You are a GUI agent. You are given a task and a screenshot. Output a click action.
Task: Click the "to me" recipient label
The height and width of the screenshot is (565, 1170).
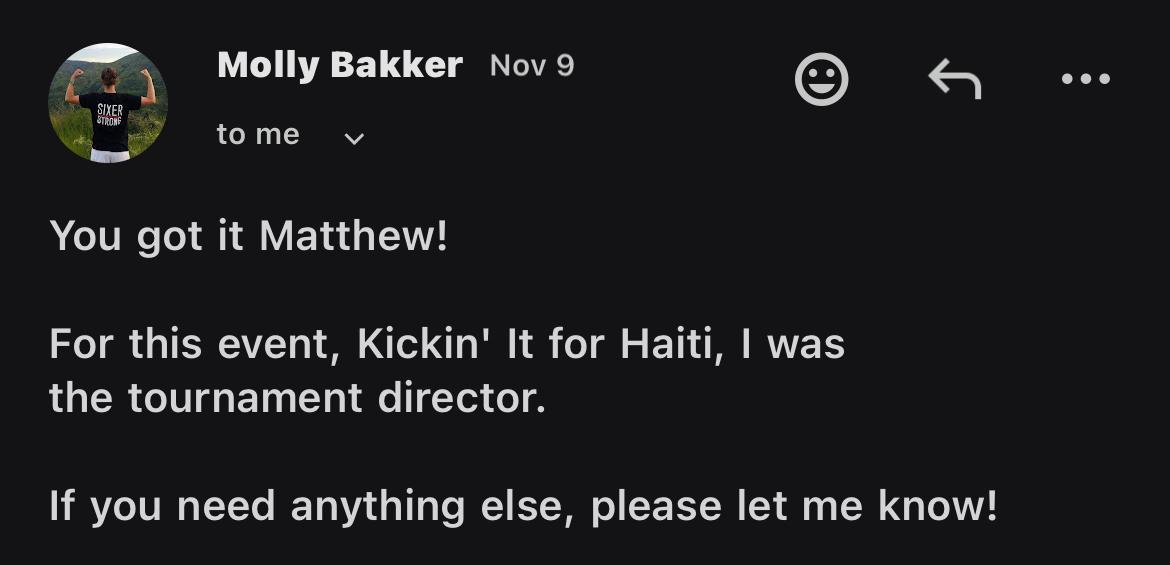(x=258, y=135)
